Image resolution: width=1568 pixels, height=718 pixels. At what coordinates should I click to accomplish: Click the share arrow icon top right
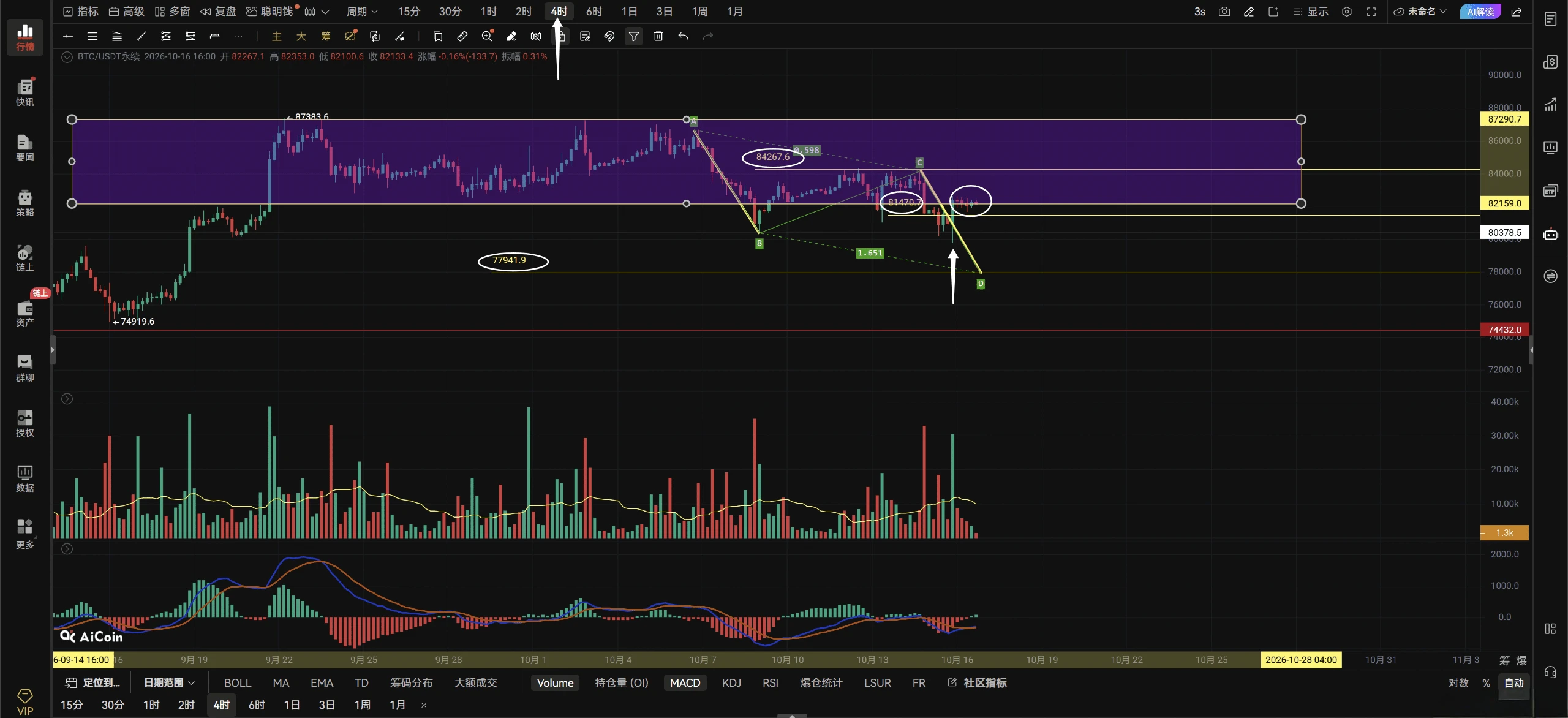coord(1517,12)
